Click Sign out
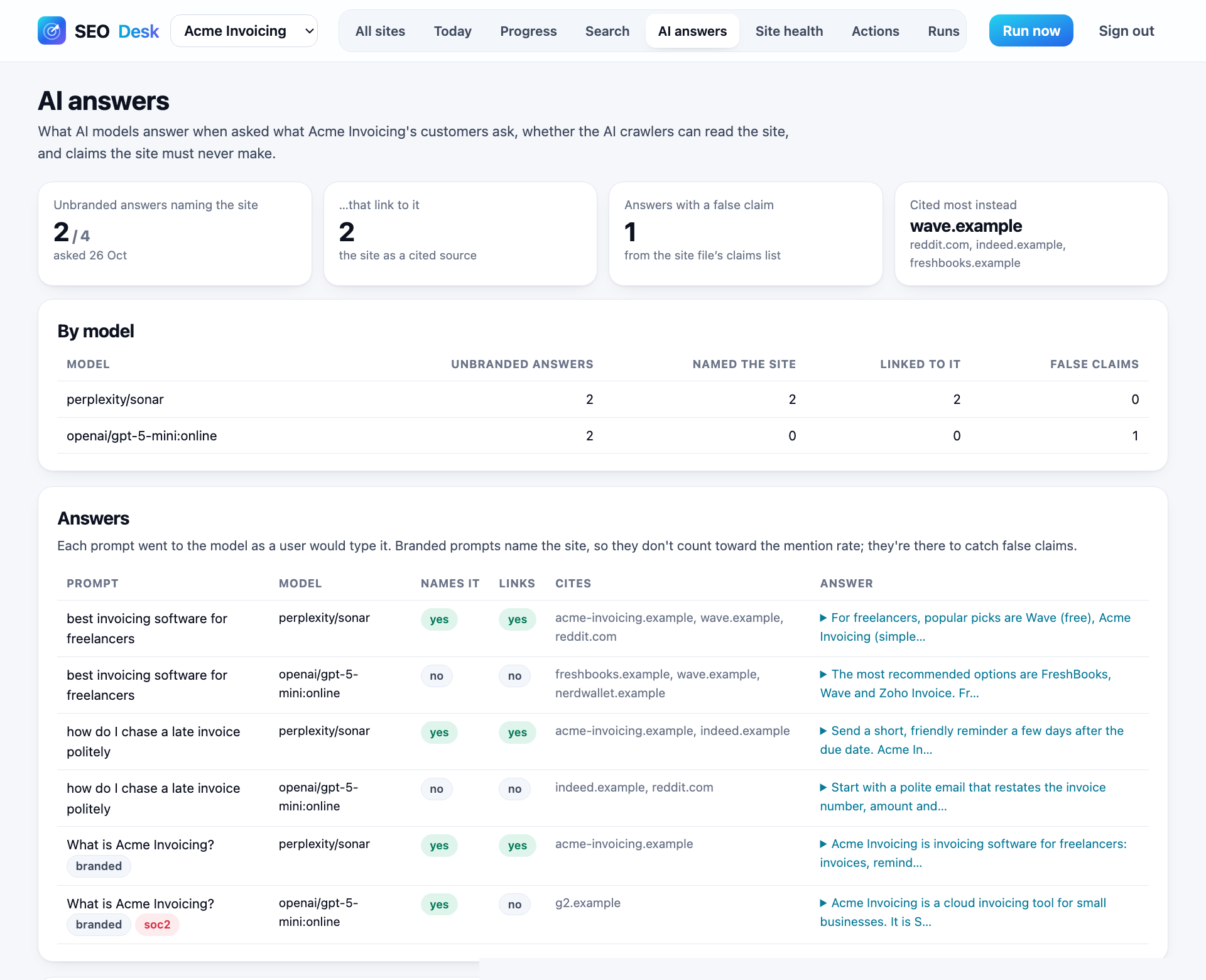Image resolution: width=1206 pixels, height=980 pixels. tap(1126, 31)
